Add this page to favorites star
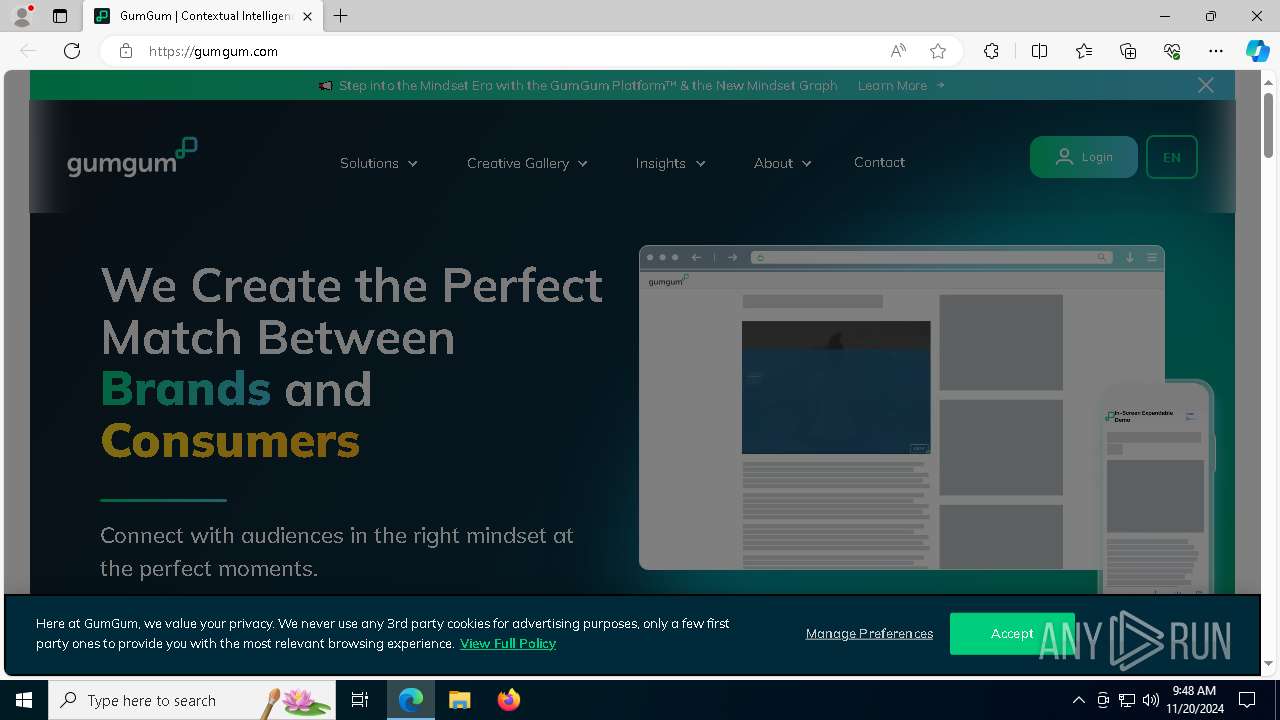This screenshot has width=1280, height=720. point(938,51)
